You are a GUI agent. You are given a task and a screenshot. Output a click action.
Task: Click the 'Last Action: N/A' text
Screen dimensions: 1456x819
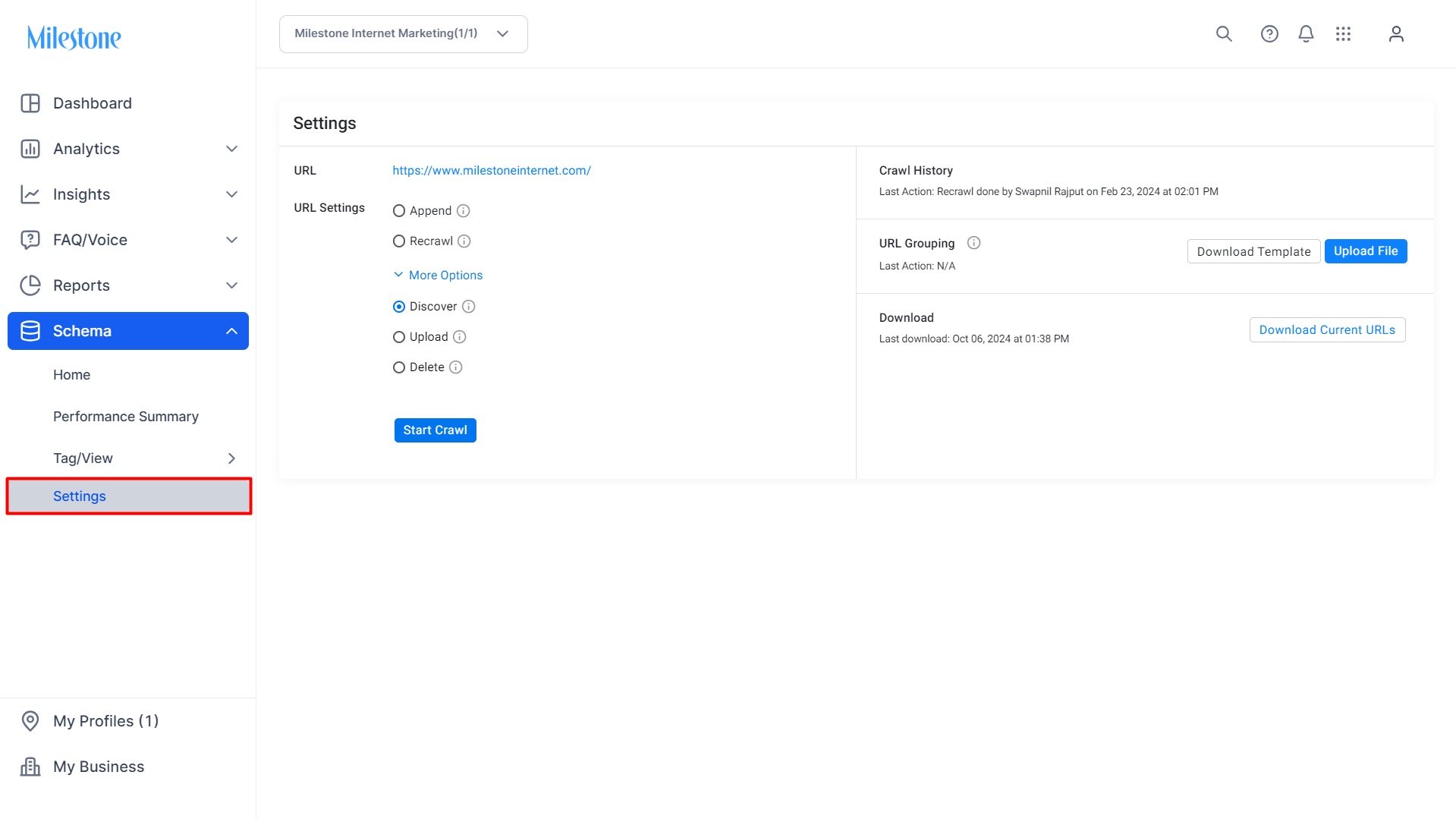click(917, 266)
